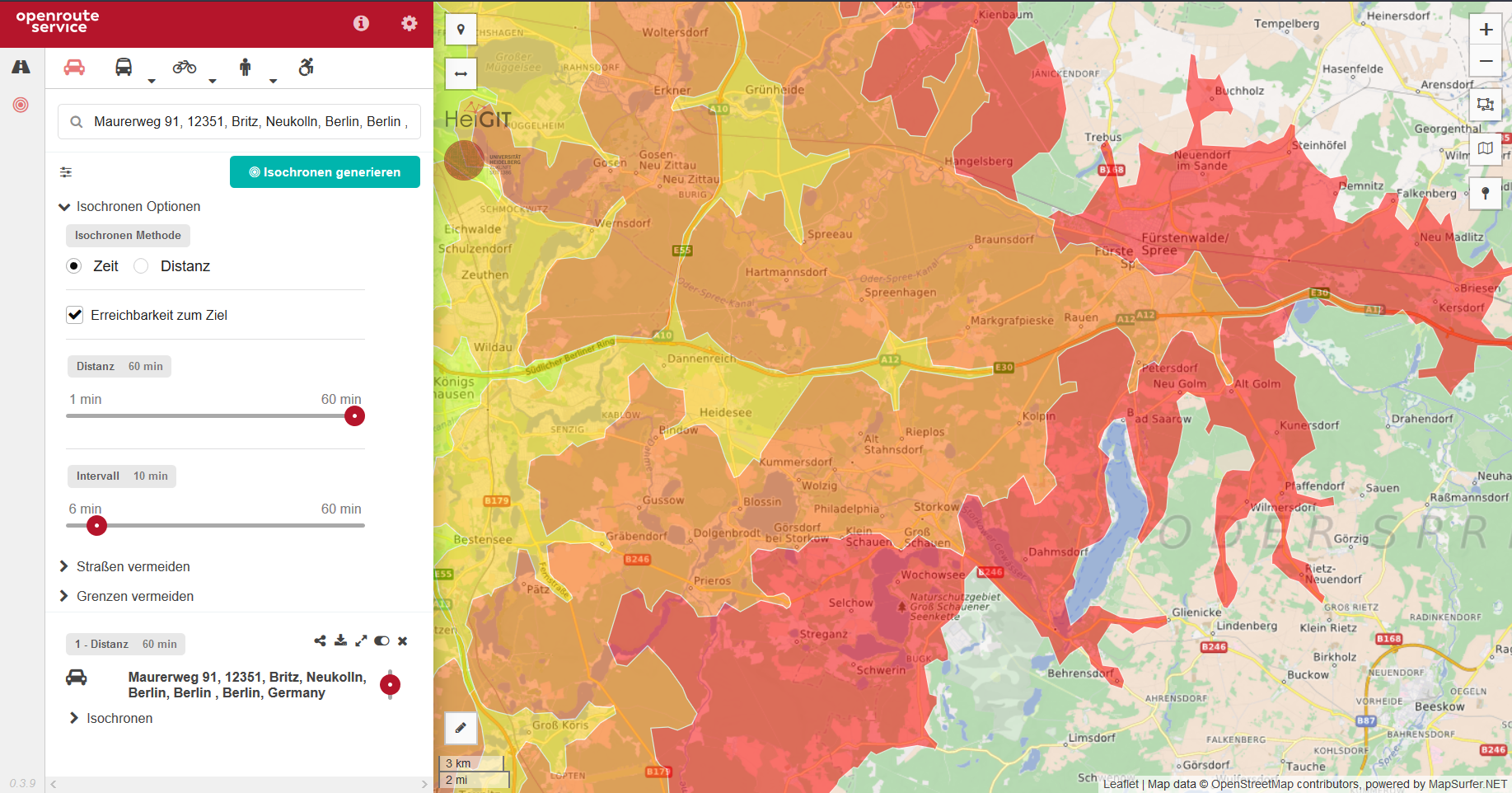Select the car routing profile icon
The image size is (1512, 793).
tap(74, 68)
